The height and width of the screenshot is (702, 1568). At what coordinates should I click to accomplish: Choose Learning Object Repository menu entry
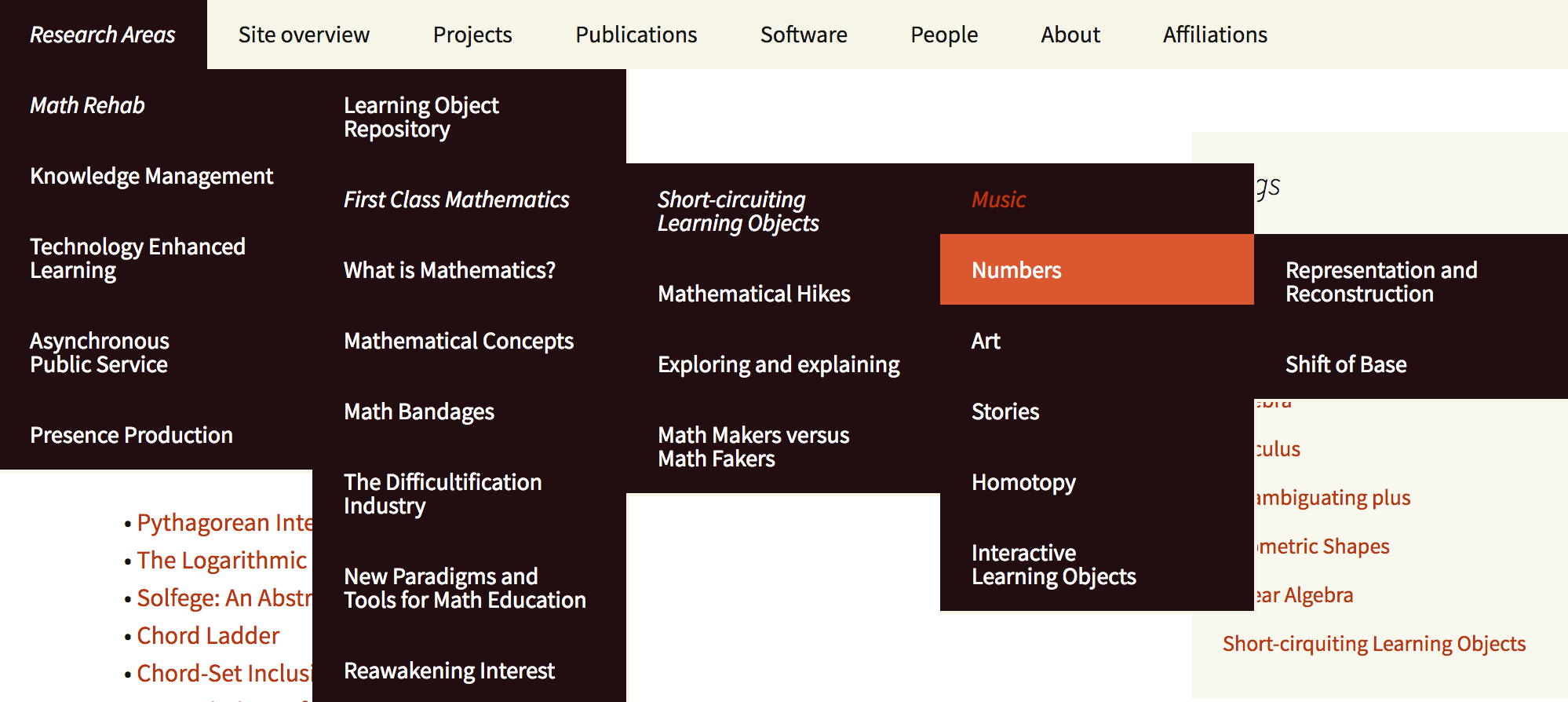(x=421, y=117)
